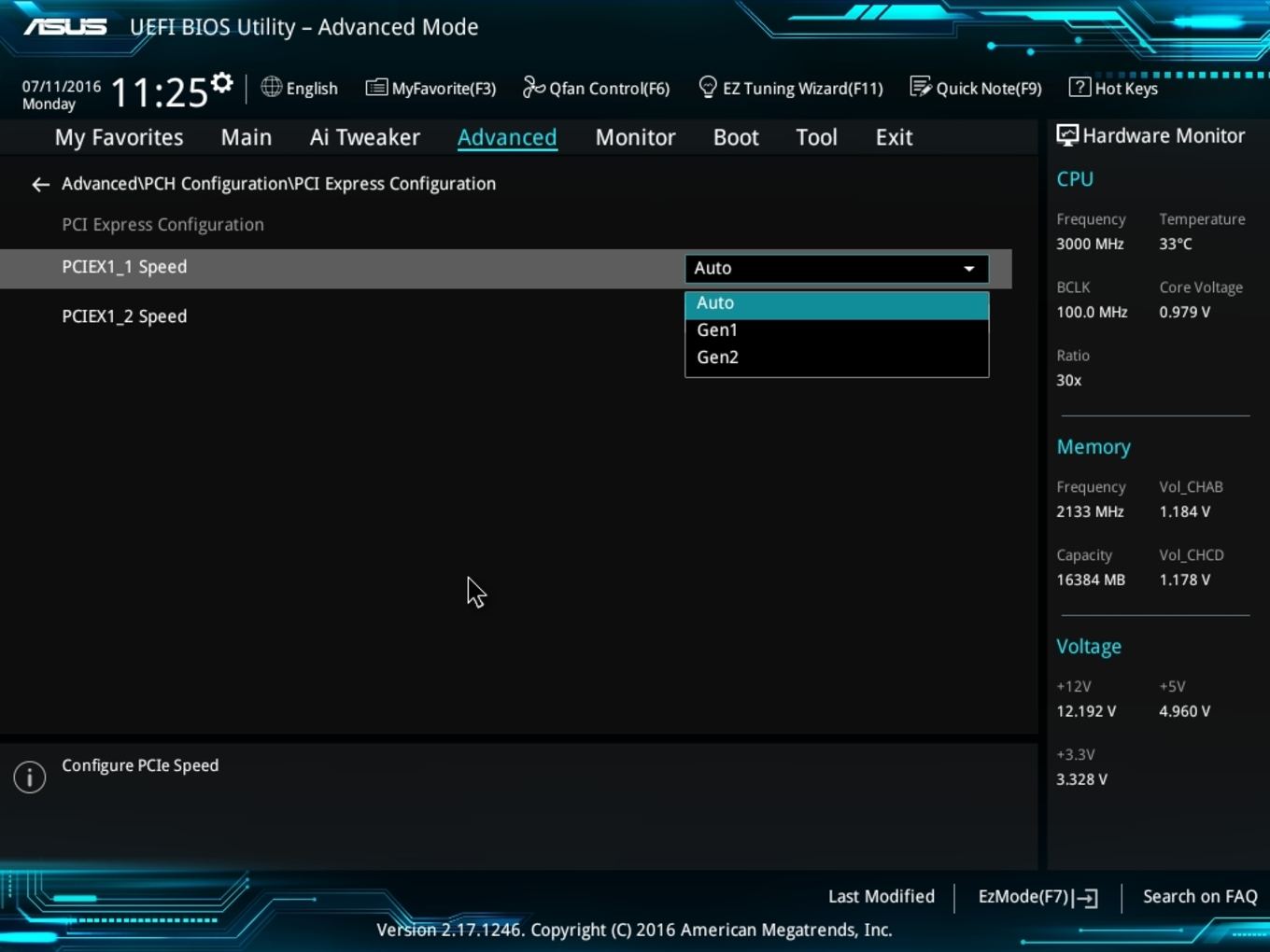Select the PCIEX1_1 Speed row label

(x=124, y=267)
